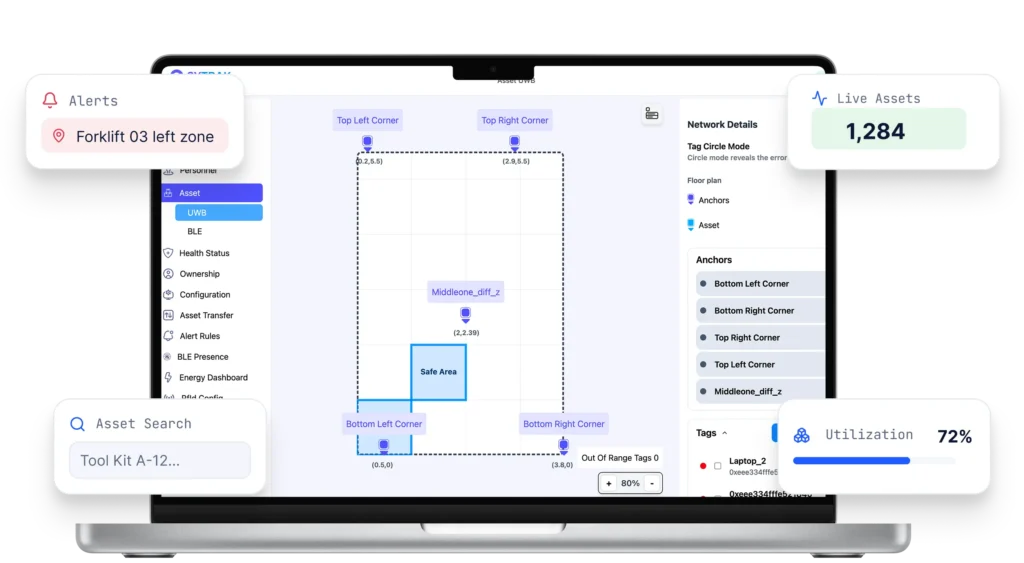The width and height of the screenshot is (1024, 563).
Task: Click the Middleone_diff_z map label
Action: click(466, 292)
